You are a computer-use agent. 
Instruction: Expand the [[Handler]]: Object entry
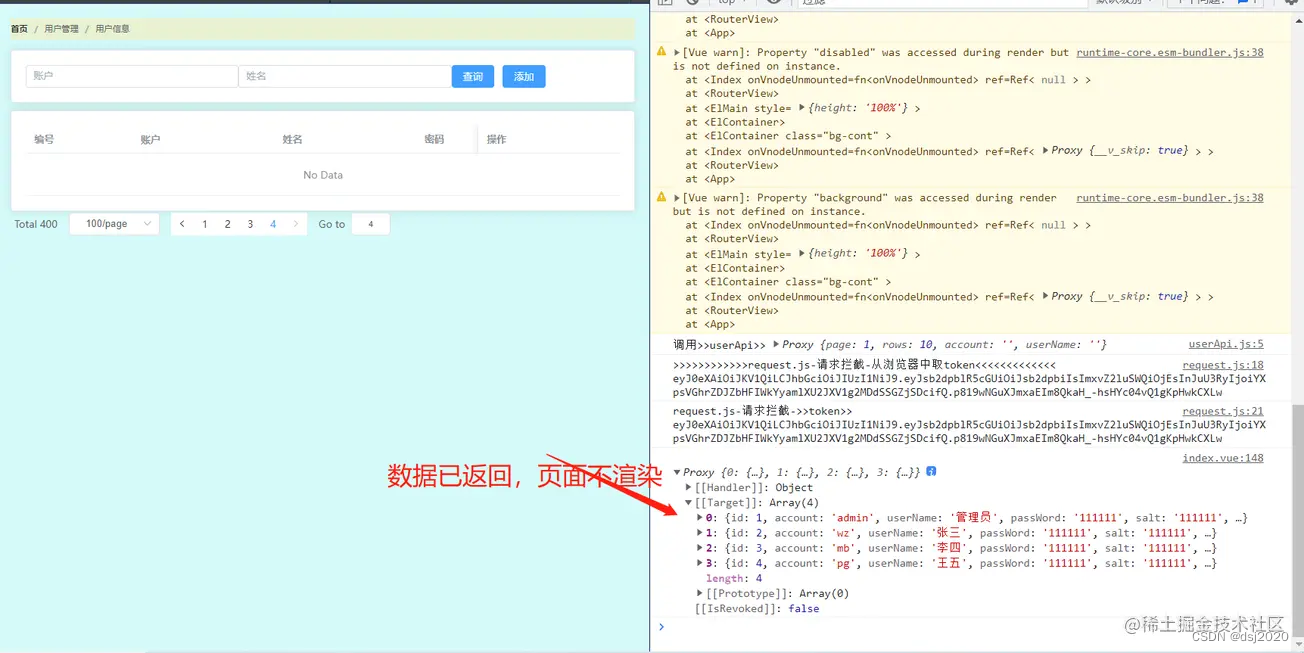(688, 488)
